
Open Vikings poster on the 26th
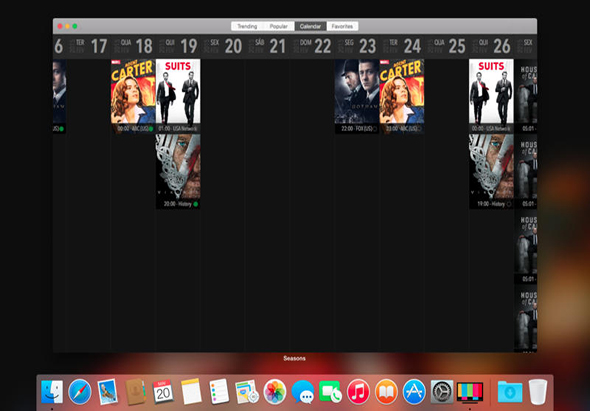point(491,167)
